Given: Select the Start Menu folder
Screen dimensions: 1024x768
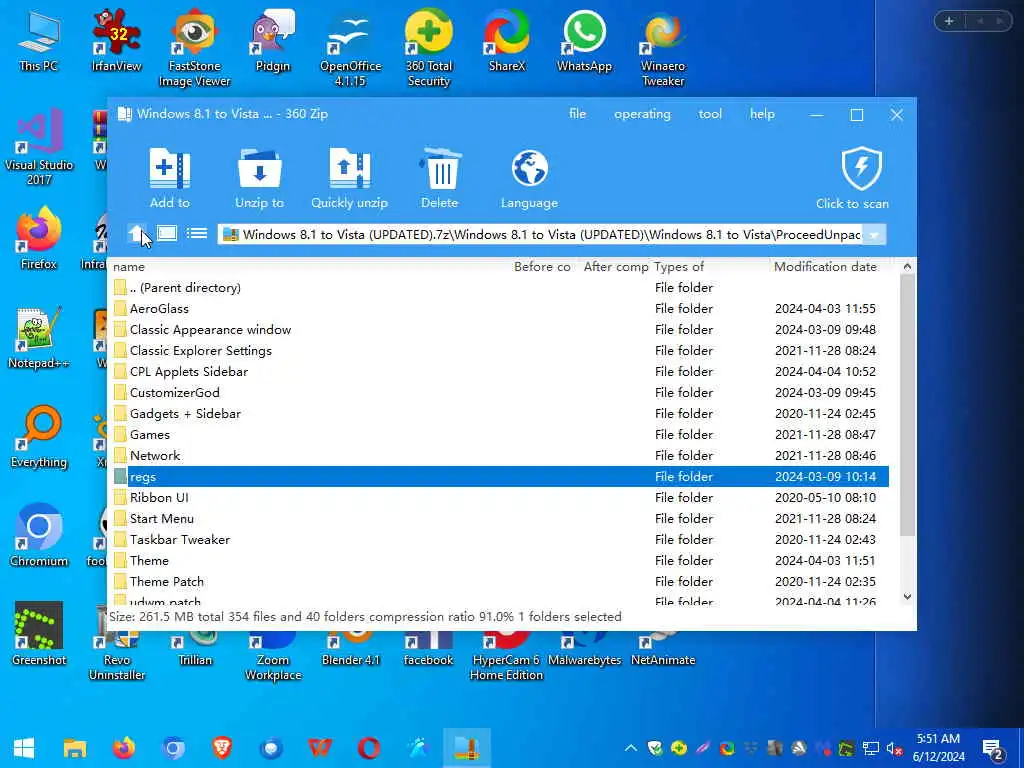Looking at the screenshot, I should (500, 518).
